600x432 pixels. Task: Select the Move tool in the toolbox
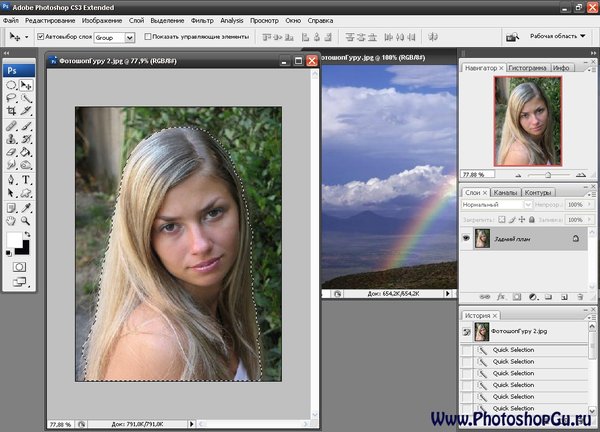[26, 86]
